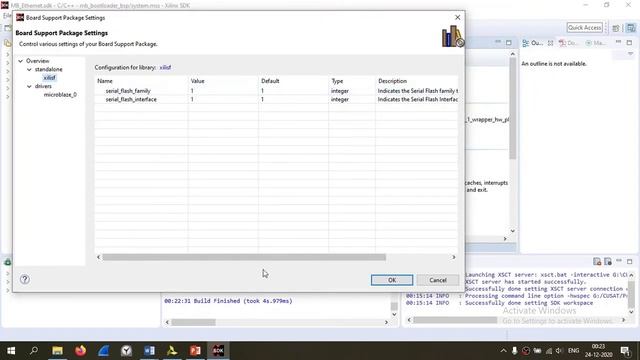This screenshot has height=360, width=640.
Task: Edit the serial_flash_family value cell
Action: coord(223,91)
